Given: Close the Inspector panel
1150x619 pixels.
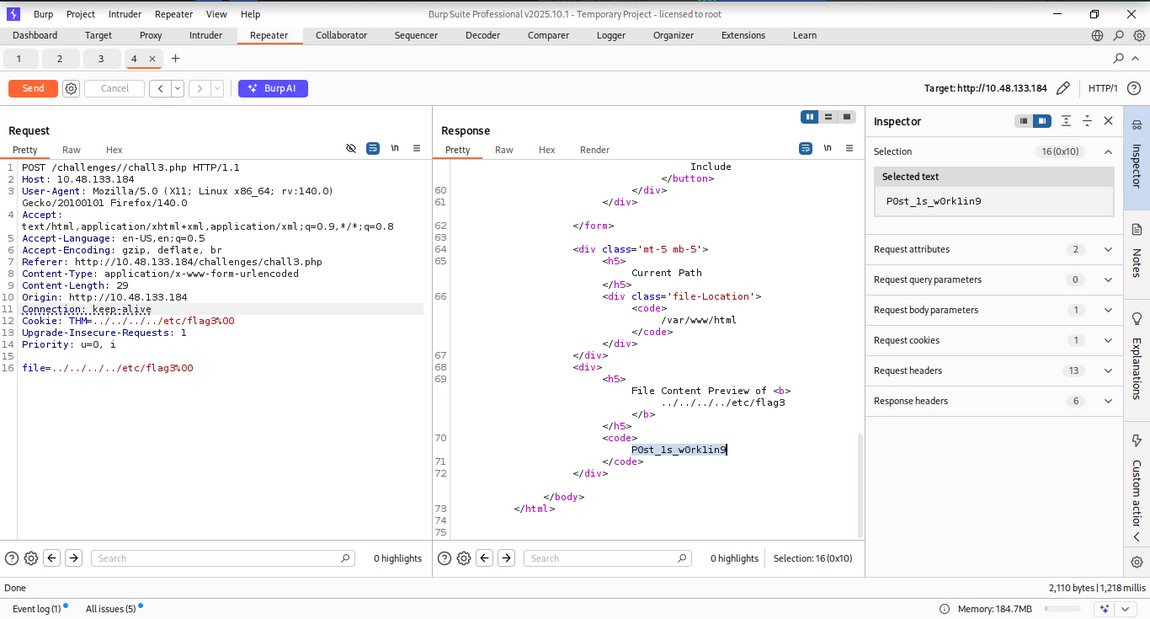Looking at the screenshot, I should tap(1108, 121).
